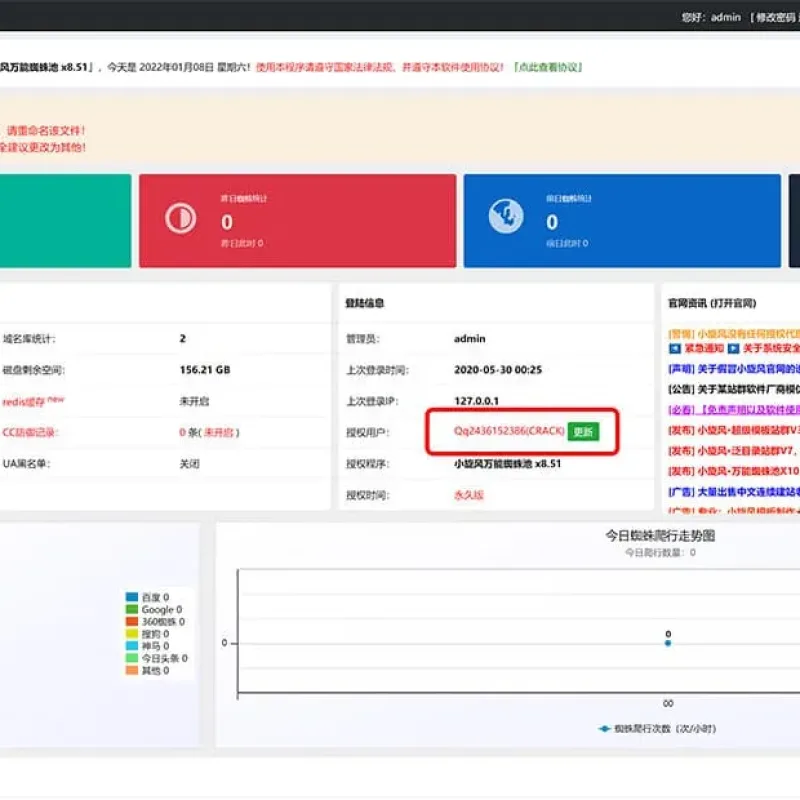Click the Qq2436152386(CRACK) authorized user text
This screenshot has width=800, height=800.
(x=509, y=431)
